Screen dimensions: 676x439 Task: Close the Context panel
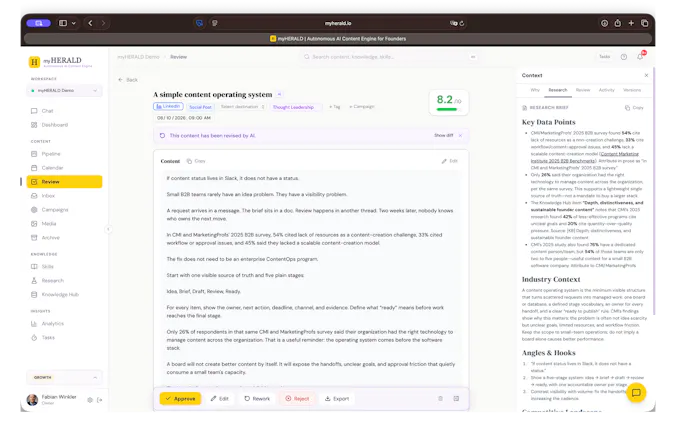click(646, 75)
